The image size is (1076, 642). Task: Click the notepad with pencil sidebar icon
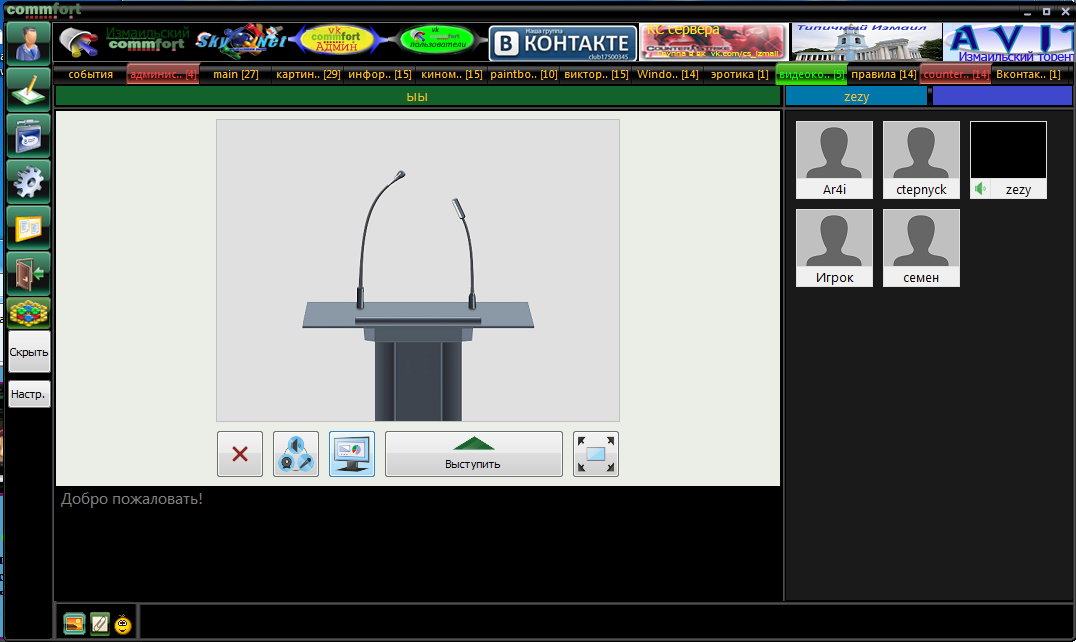(x=29, y=89)
